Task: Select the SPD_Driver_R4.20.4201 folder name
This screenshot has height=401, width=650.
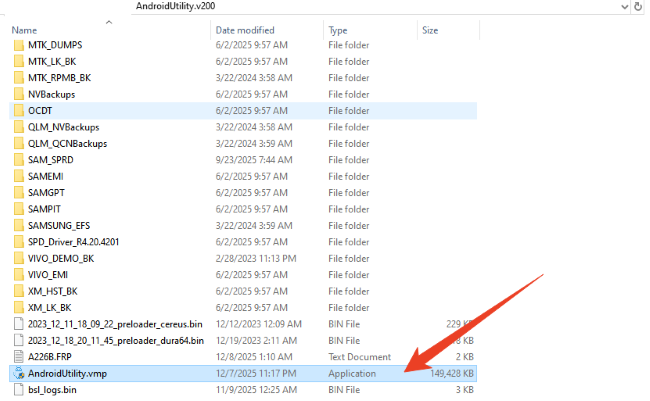Action: coord(73,242)
